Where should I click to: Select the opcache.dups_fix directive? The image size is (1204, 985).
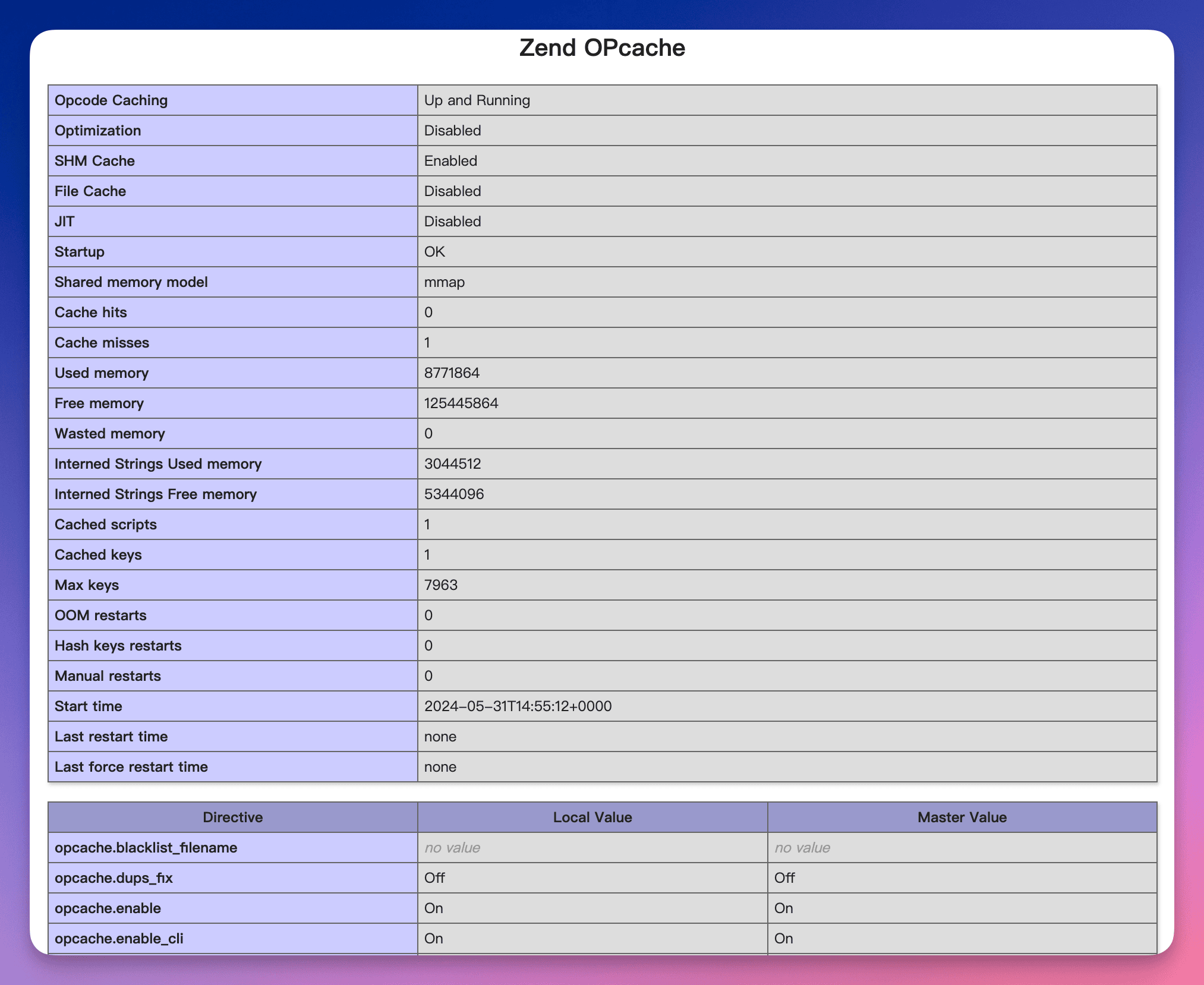click(114, 878)
